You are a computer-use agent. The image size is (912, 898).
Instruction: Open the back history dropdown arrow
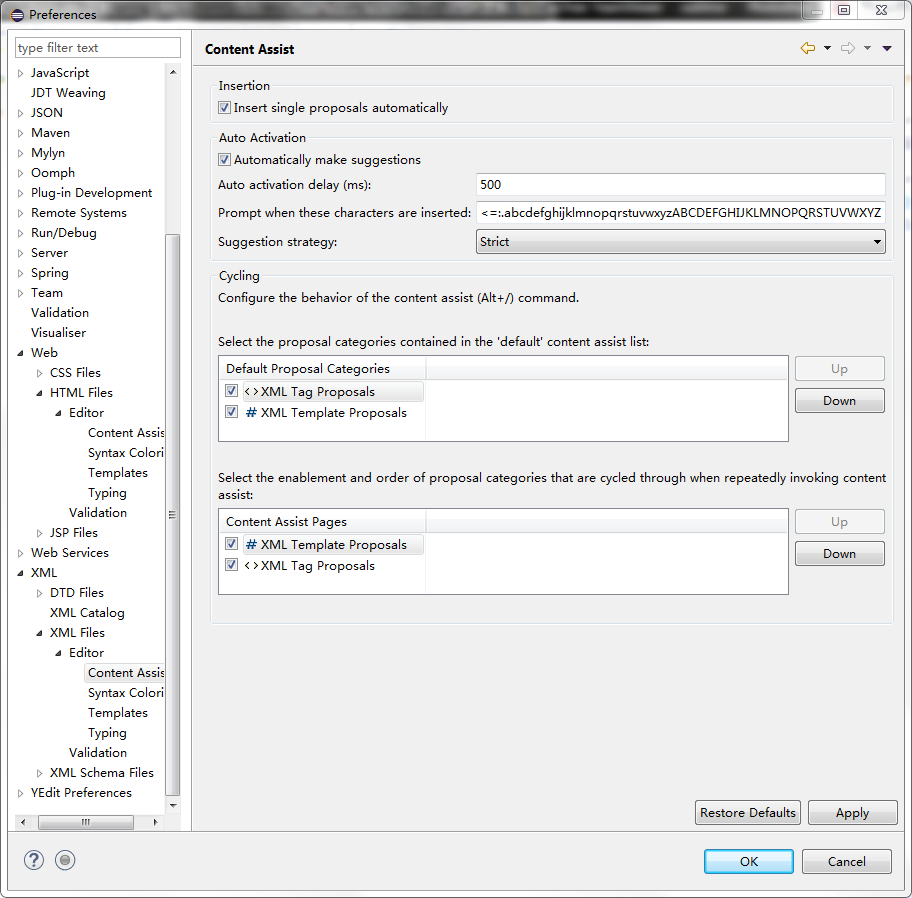[x=827, y=48]
